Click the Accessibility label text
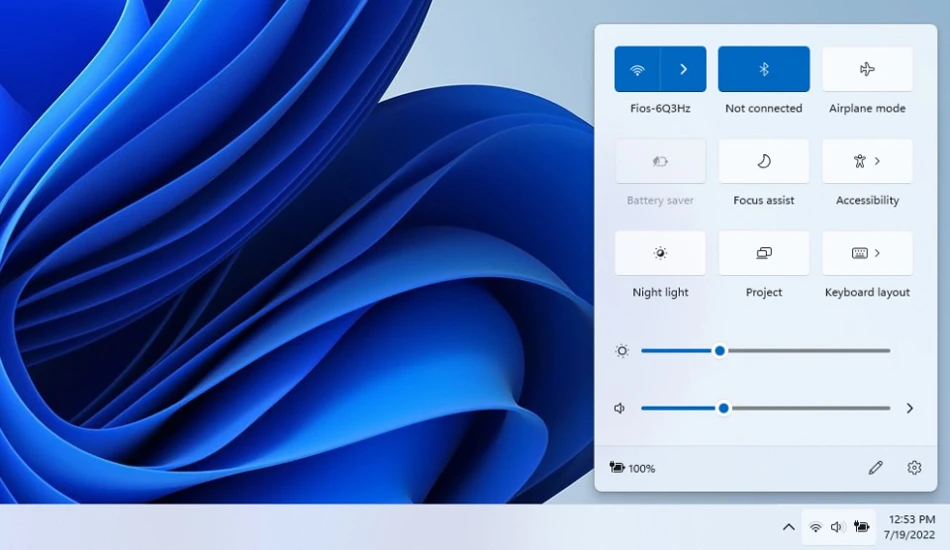 tap(867, 200)
